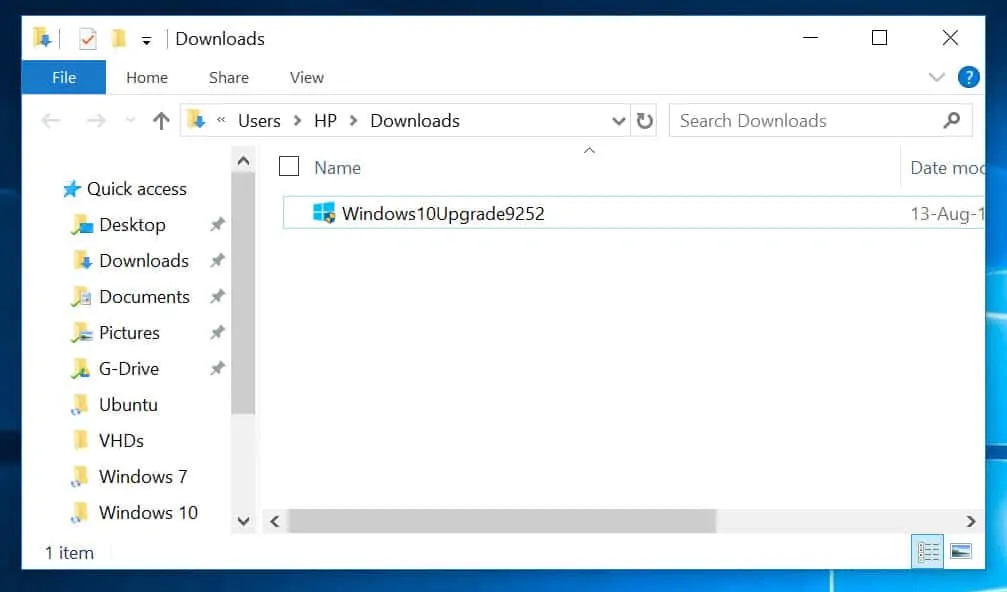
Task: Open Desktop in the navigation pane
Action: coord(132,225)
